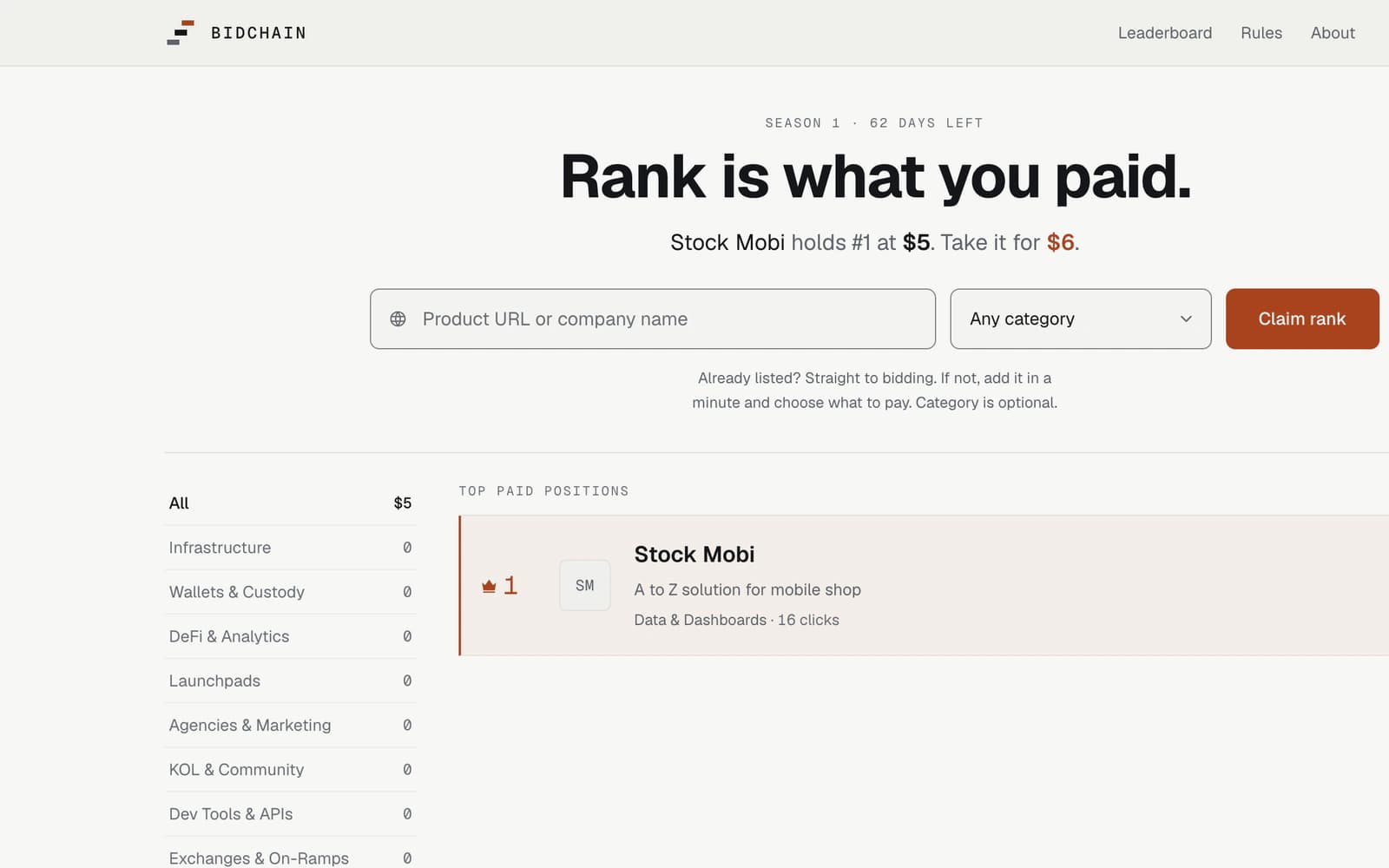Click the $5 amount beside All
1389x868 pixels.
(403, 503)
